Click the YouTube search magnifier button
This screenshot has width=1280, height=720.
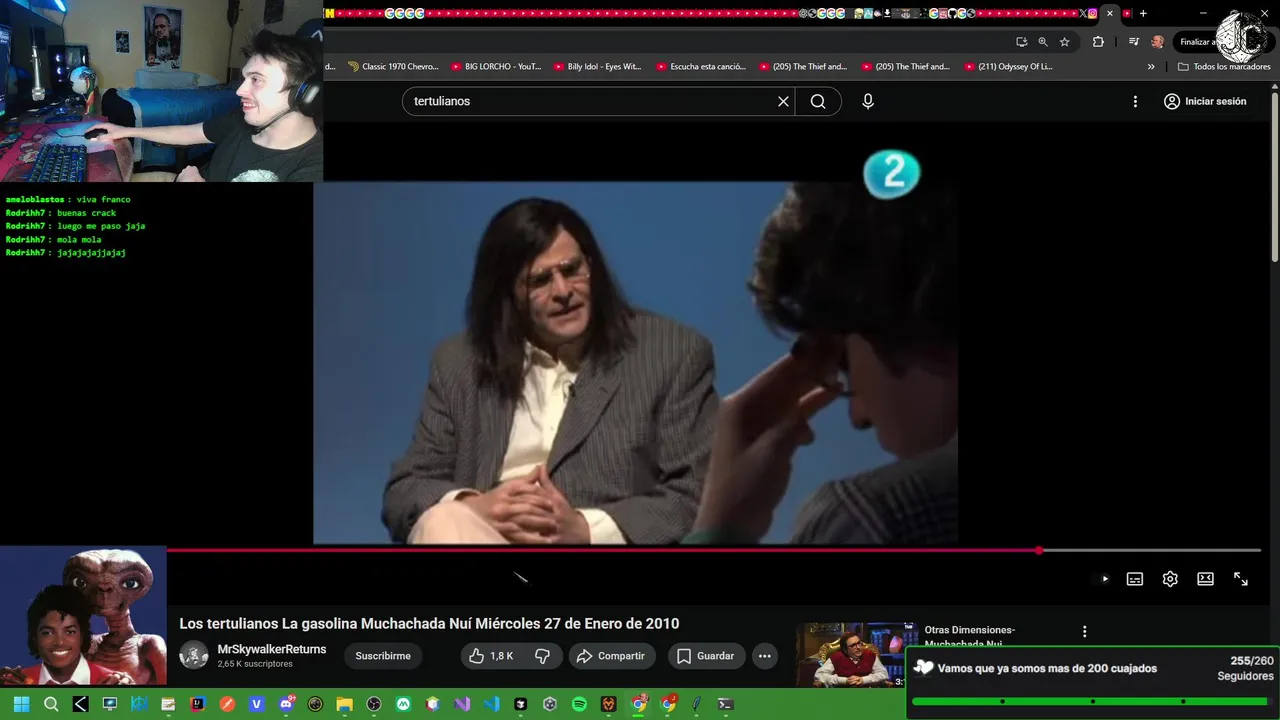818,101
